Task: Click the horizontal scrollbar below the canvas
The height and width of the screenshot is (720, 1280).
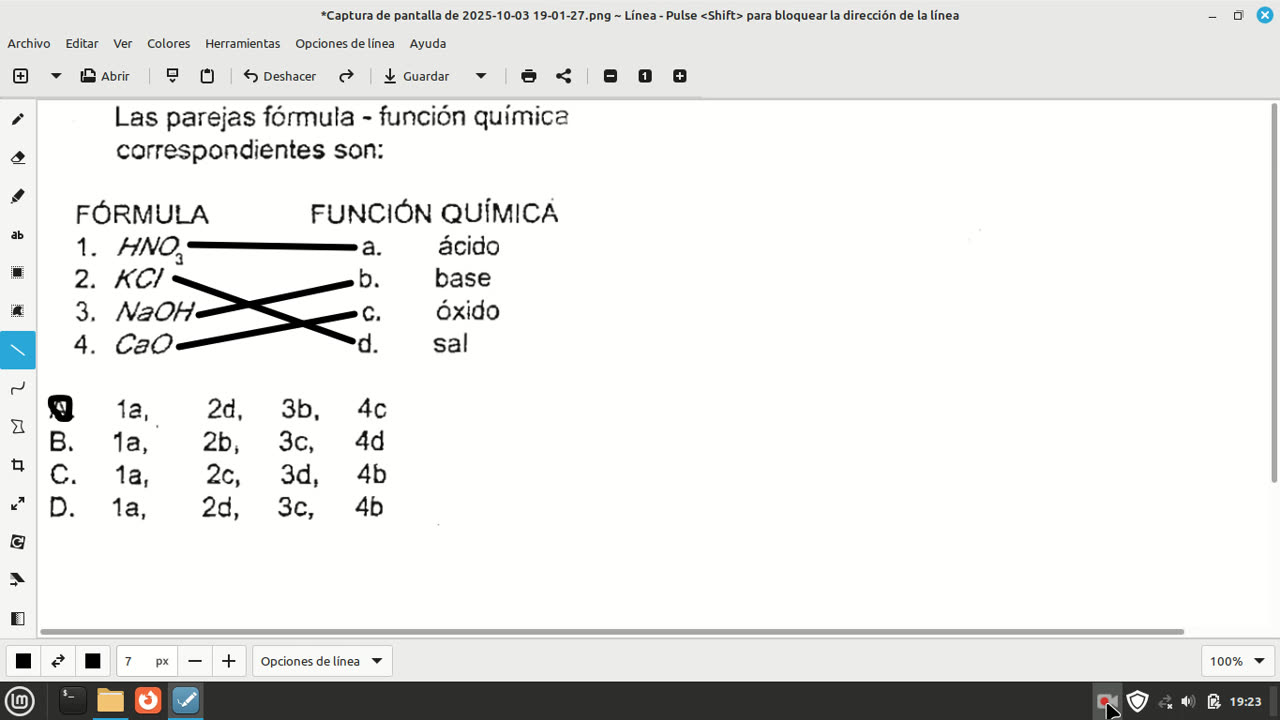Action: (x=612, y=632)
